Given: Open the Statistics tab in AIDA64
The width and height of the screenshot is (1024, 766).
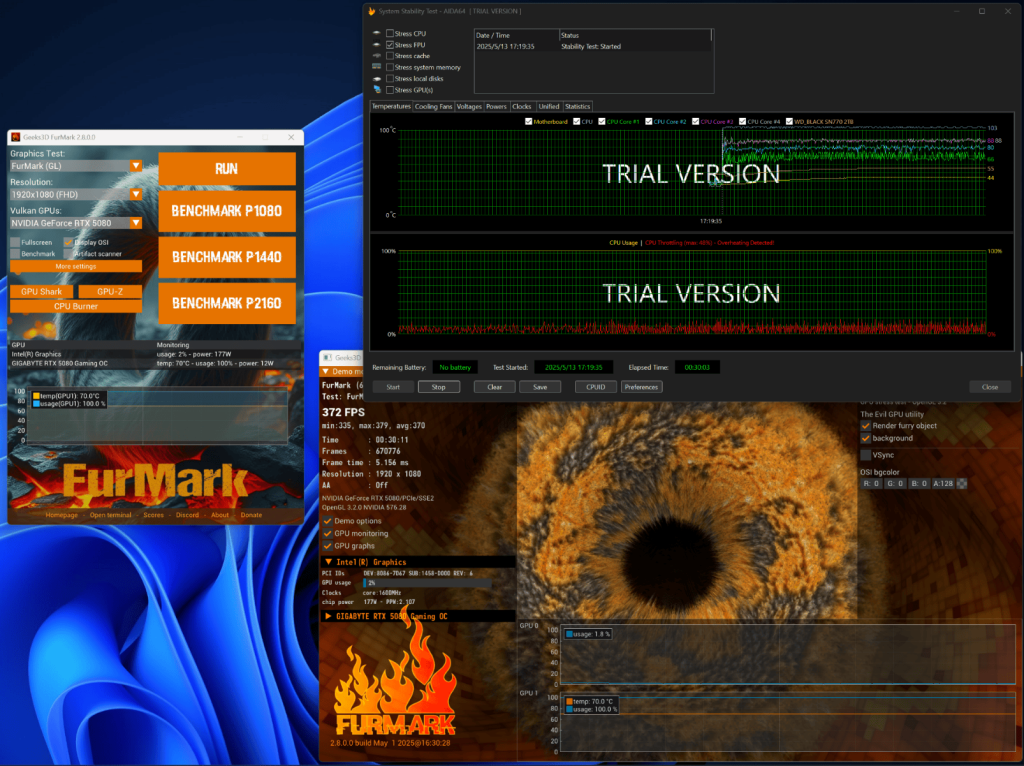Looking at the screenshot, I should 578,106.
